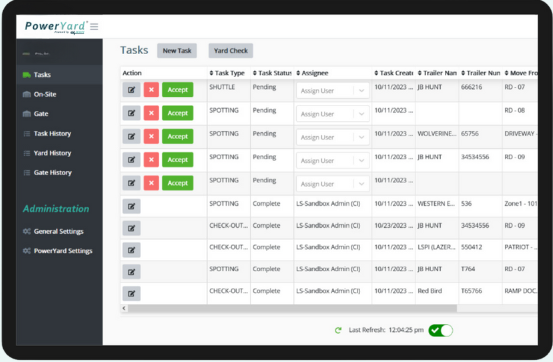Edit the WESTERN E... completed spotting task
Viewport: 553px width, 362px height.
(132, 206)
